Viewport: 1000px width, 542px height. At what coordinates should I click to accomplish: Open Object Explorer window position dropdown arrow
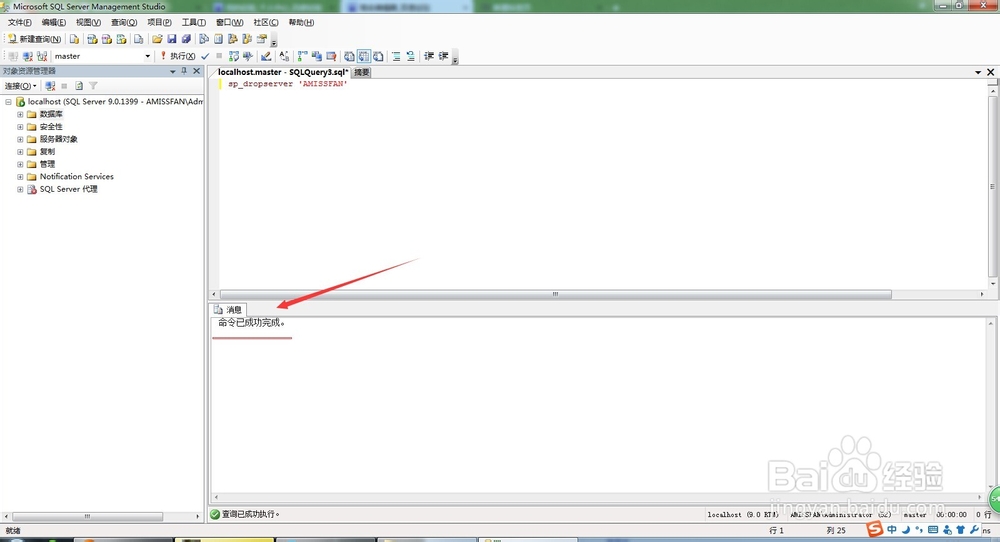click(172, 71)
